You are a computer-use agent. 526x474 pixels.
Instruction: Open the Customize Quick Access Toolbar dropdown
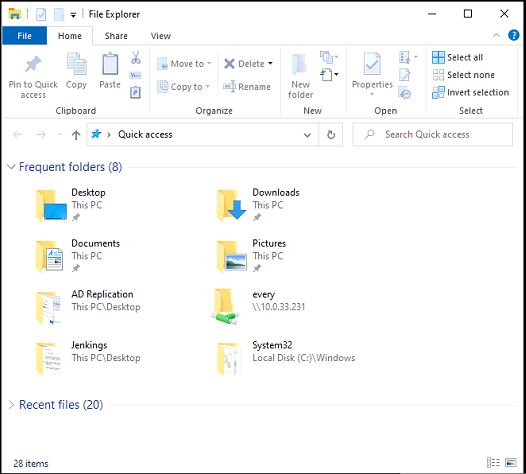73,15
